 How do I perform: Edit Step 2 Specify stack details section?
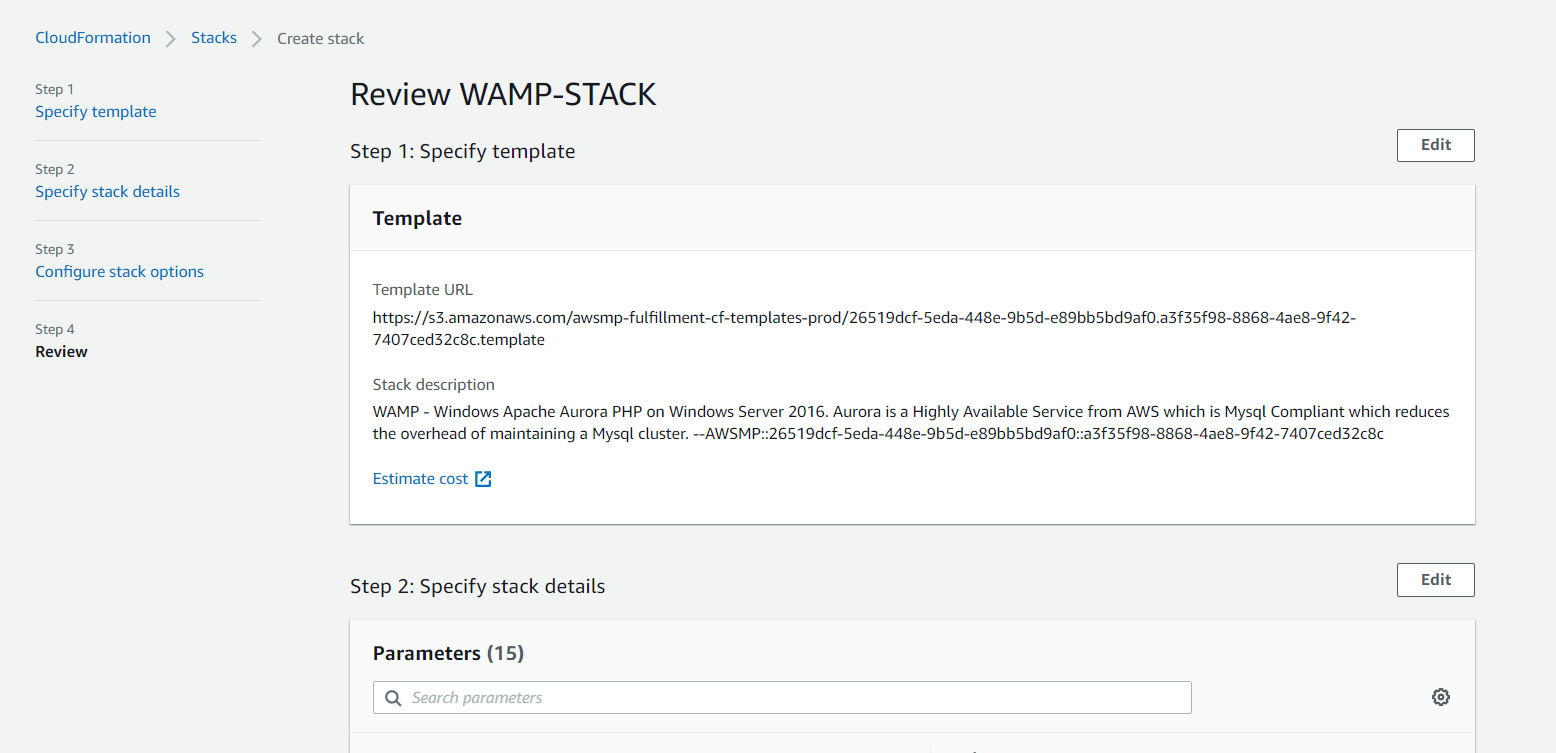click(x=1435, y=580)
